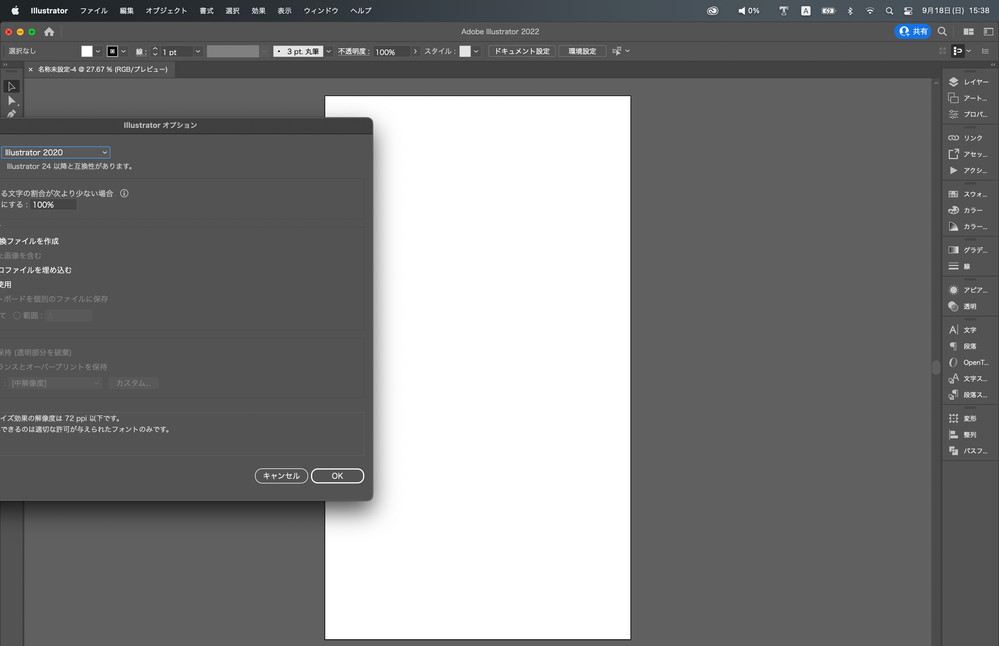Click the info icon beside 文字の割合
This screenshot has height=646, width=999.
coord(124,193)
